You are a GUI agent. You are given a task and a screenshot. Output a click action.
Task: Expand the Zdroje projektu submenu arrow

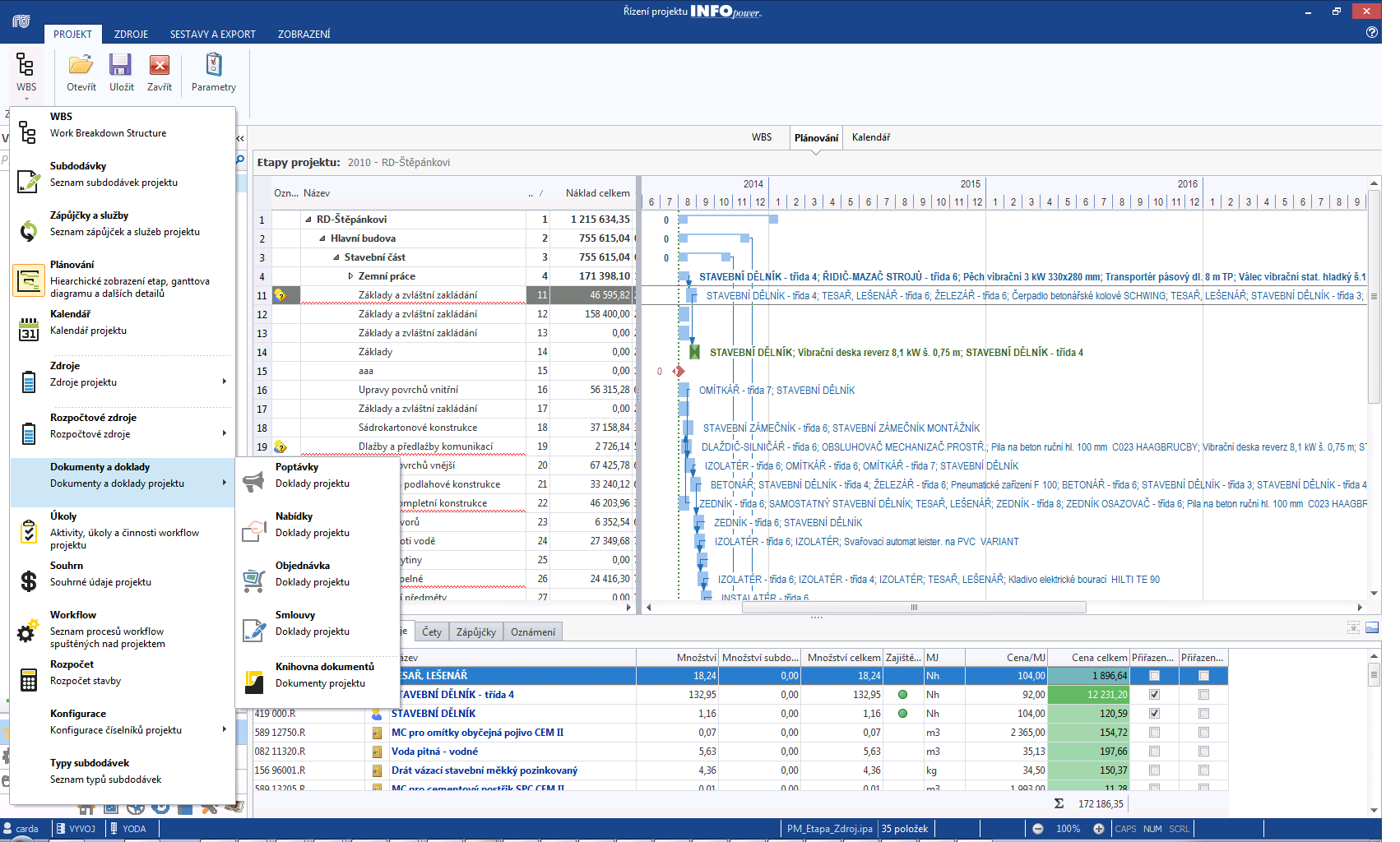pyautogui.click(x=224, y=382)
